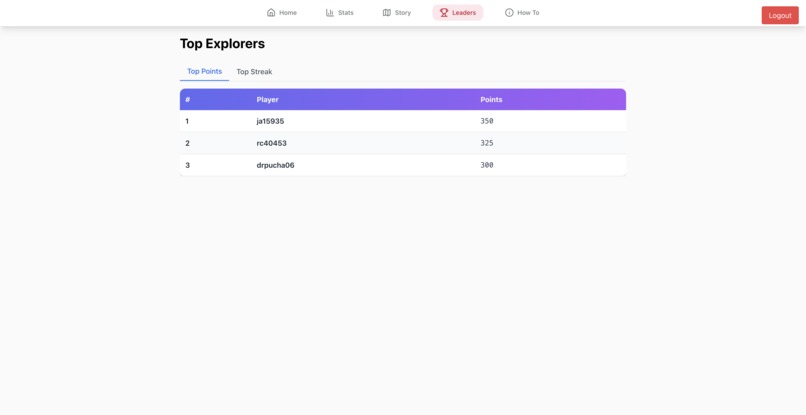
Task: Select player ja15935 in the table
Action: pyautogui.click(x=270, y=121)
